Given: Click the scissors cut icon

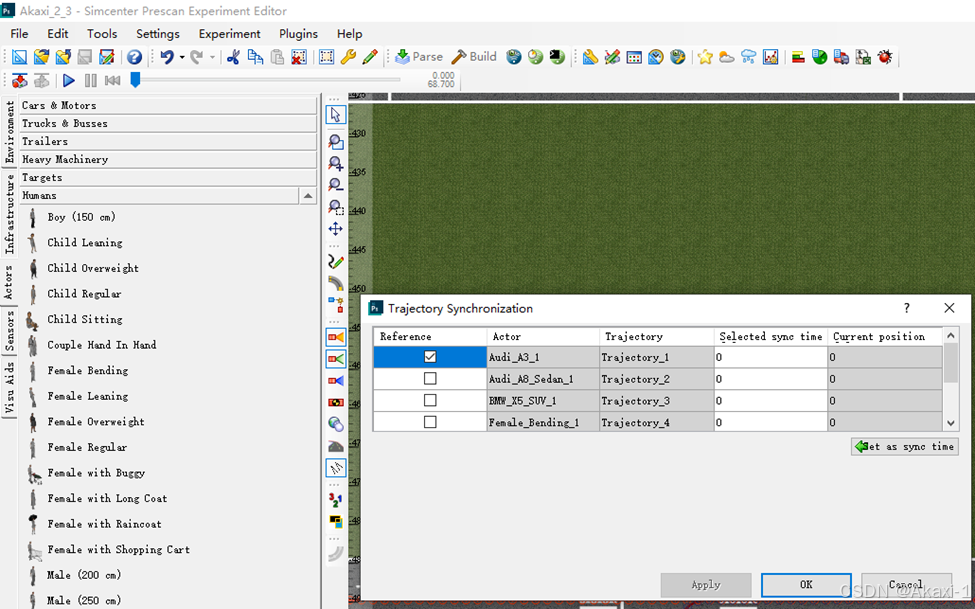Looking at the screenshot, I should 233,57.
